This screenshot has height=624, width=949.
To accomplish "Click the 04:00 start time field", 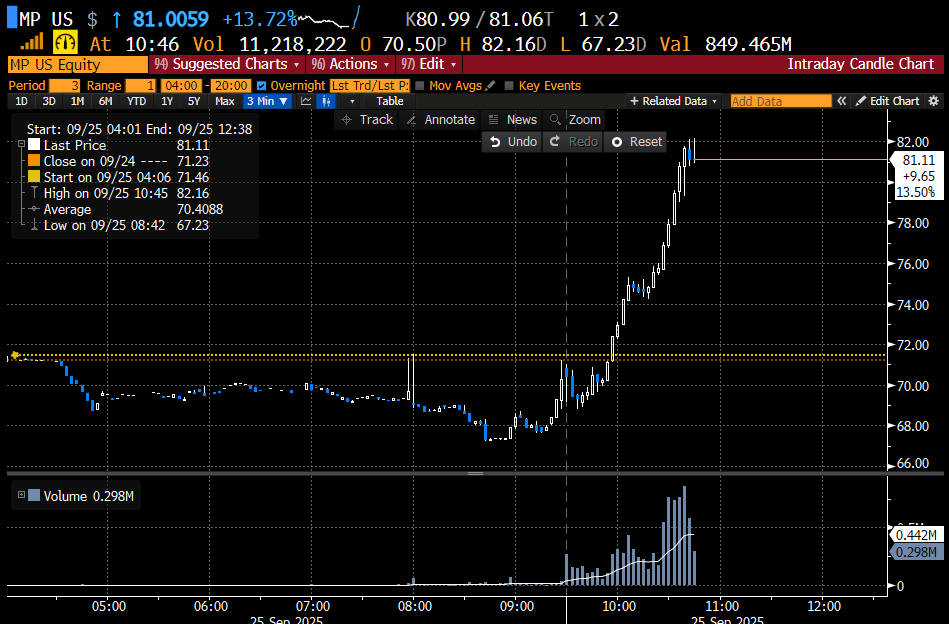I will click(x=181, y=85).
